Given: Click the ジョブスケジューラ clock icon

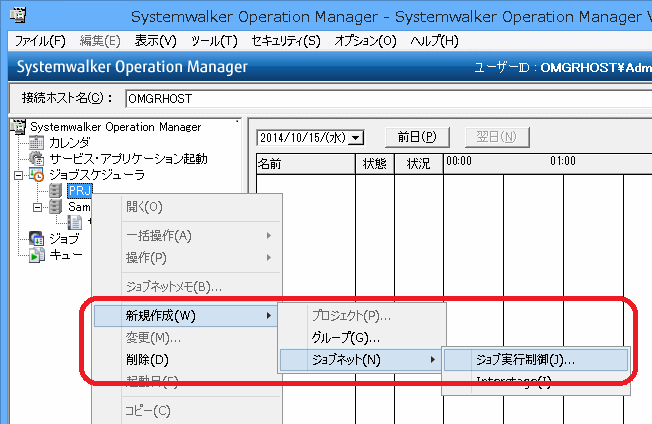Looking at the screenshot, I should [36, 175].
